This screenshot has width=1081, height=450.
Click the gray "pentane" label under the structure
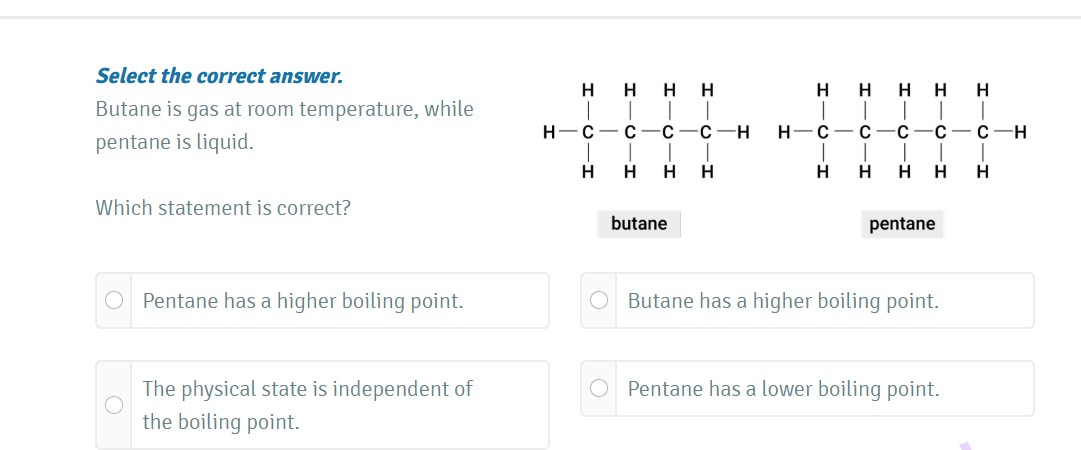902,224
